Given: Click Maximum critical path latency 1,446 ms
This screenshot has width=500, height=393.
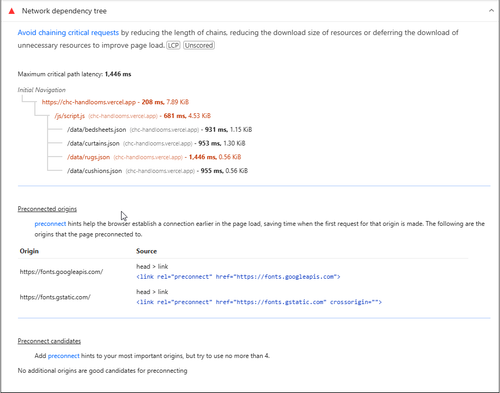Looking at the screenshot, I should tap(74, 74).
